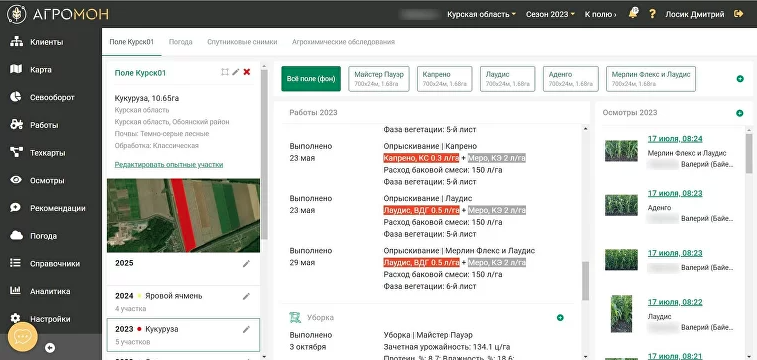This screenshot has height=360, width=757.
Task: Click the satellite field map image
Action: [183, 215]
